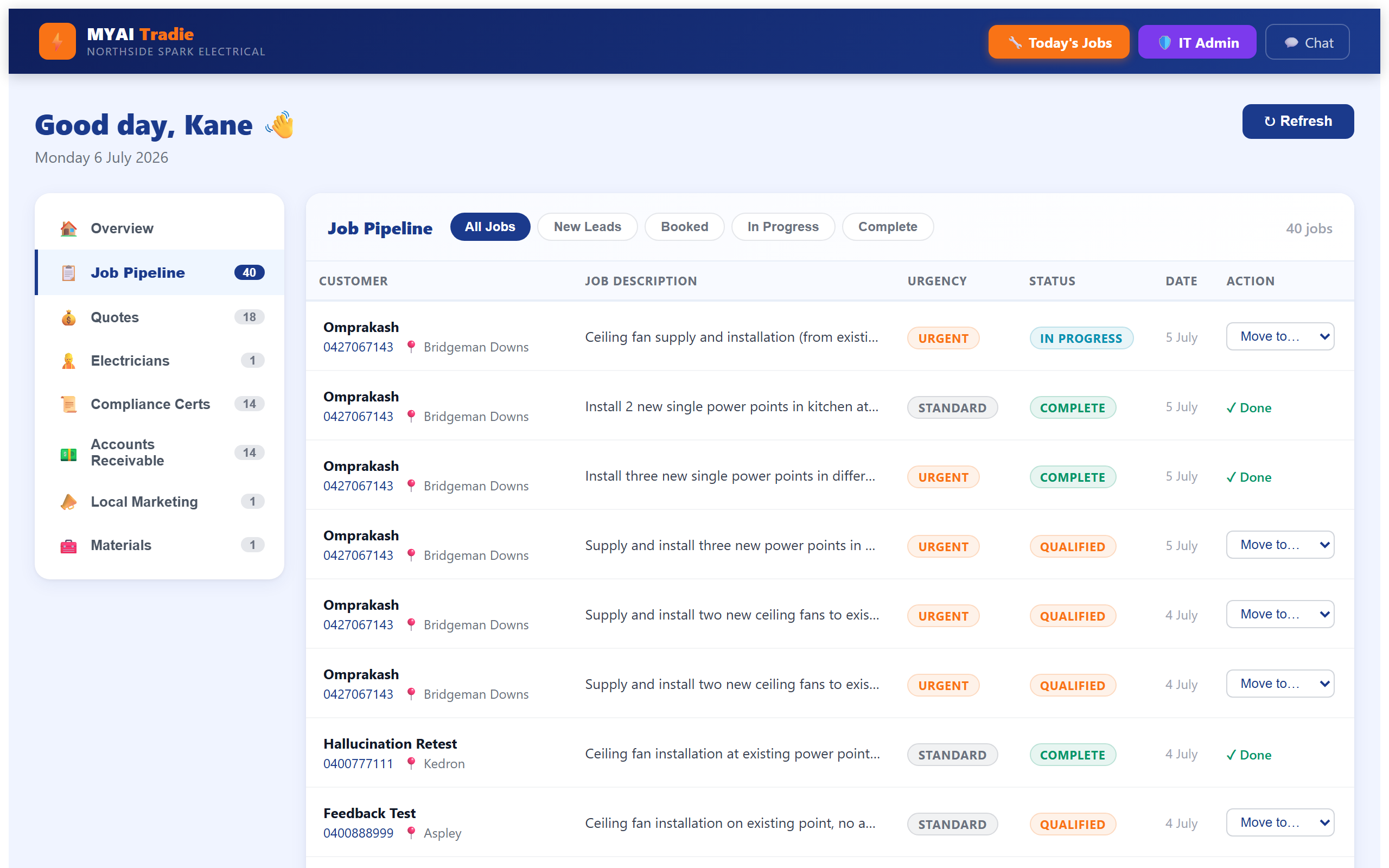Screen dimensions: 1389x868
Task: Open the Compliance Certs sidebar section
Action: coord(160,404)
